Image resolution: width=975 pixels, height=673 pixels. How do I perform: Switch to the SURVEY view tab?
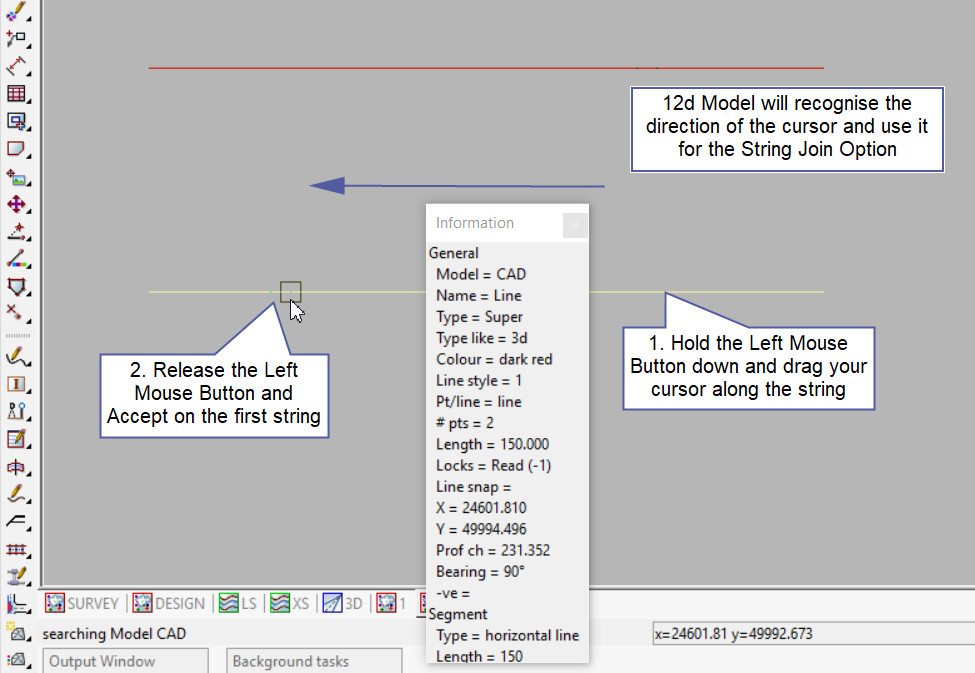[82, 603]
